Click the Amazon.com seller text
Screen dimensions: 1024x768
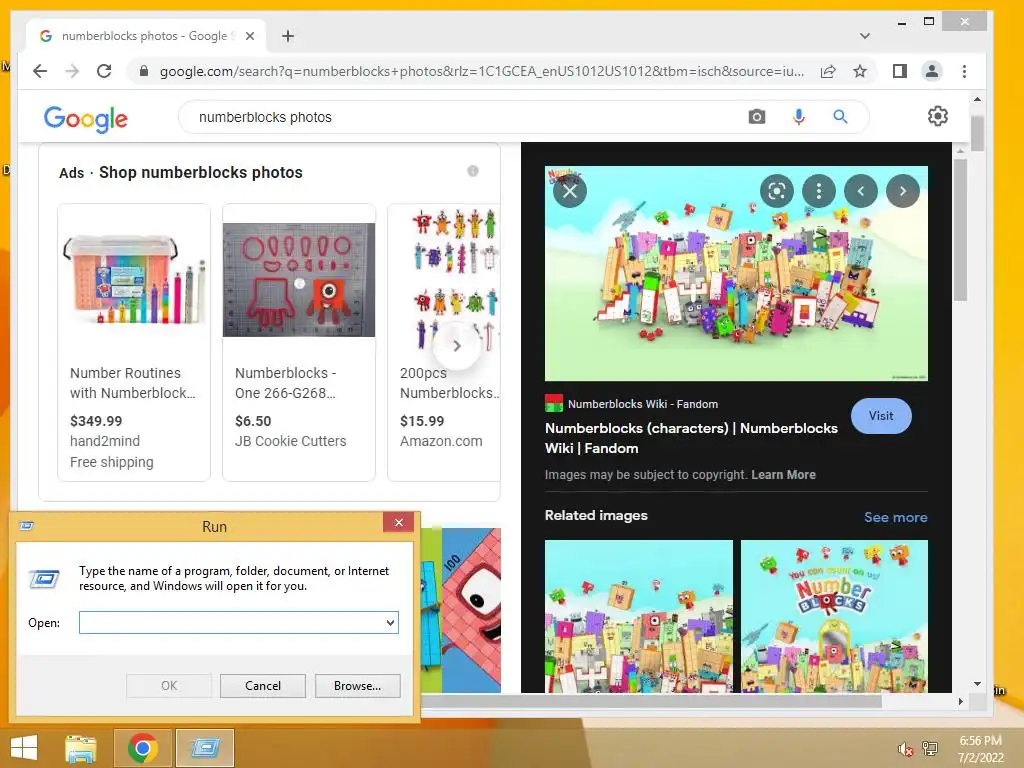441,441
